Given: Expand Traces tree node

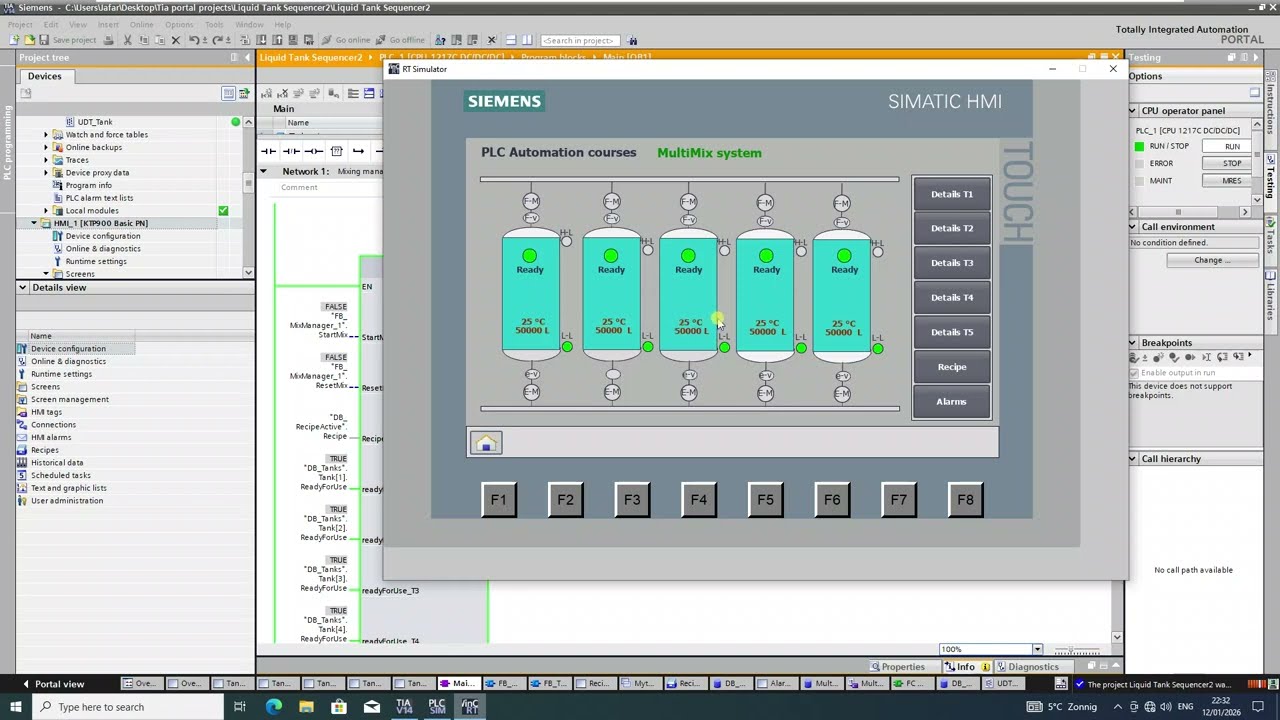Looking at the screenshot, I should coord(45,160).
